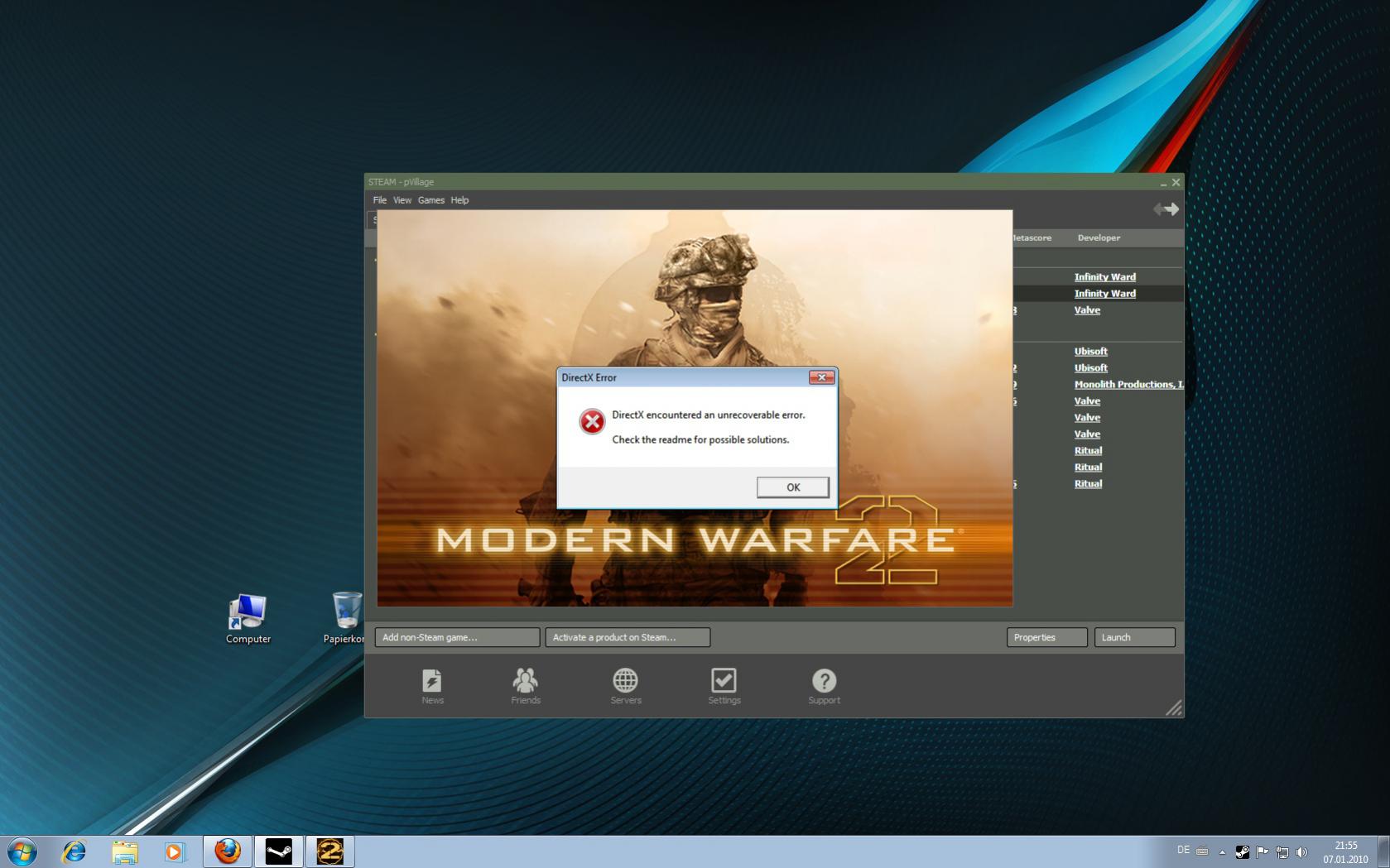Select the Papierkorb recycle bin icon
This screenshot has height=868, width=1390.
344,619
